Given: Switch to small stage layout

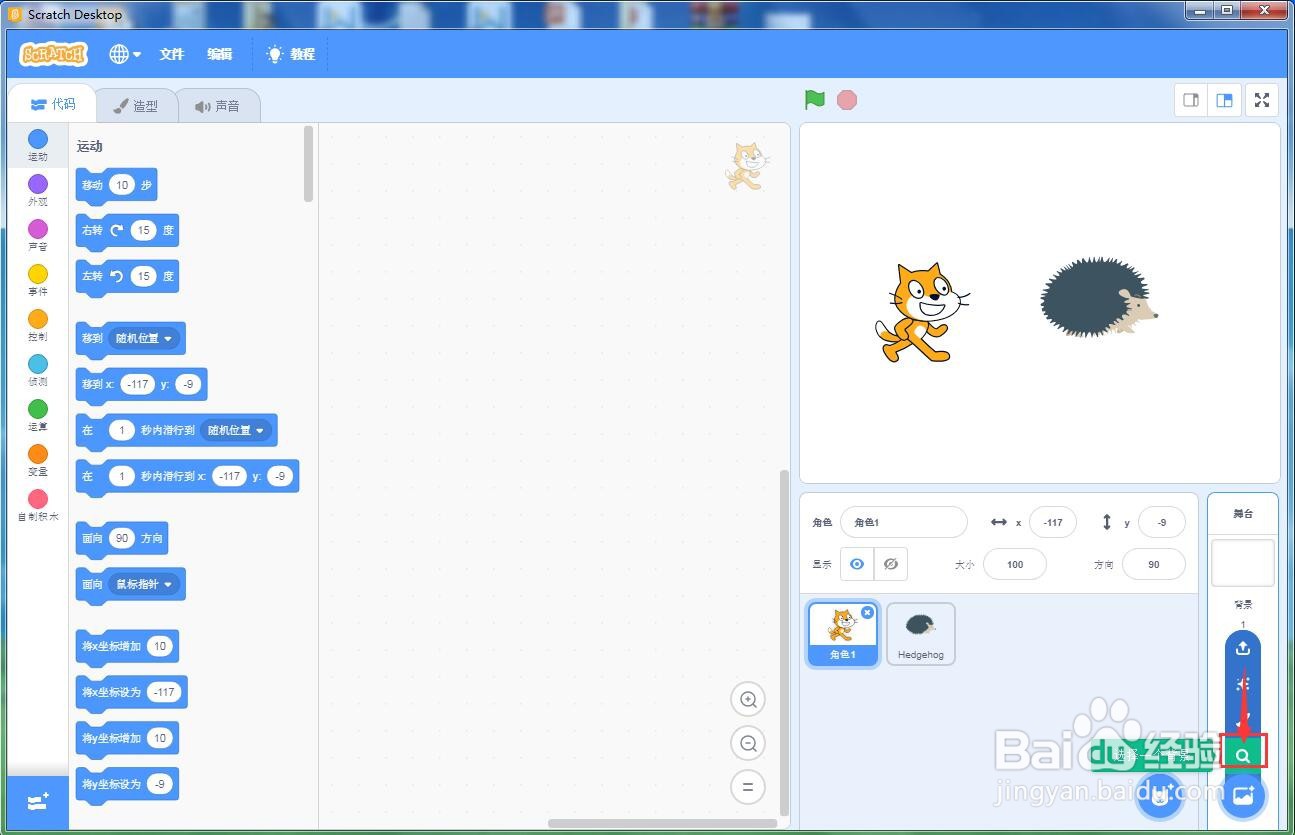Looking at the screenshot, I should pos(1191,100).
